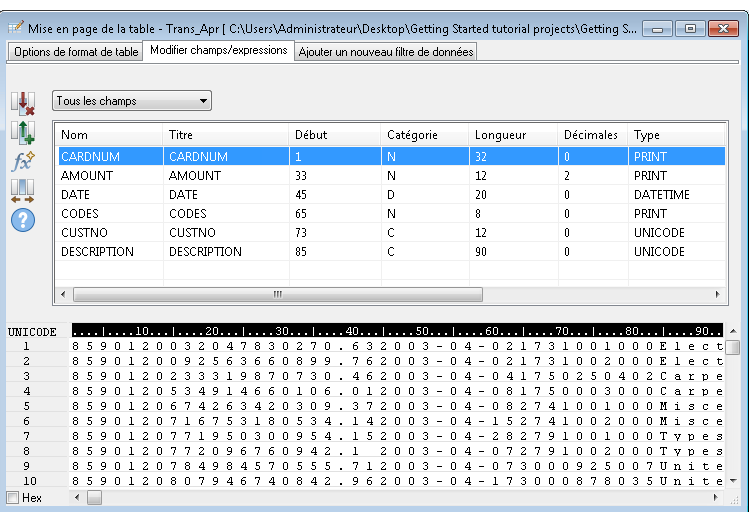Open help via blue question mark icon
Screen dimensions: 749x512
pos(22,220)
